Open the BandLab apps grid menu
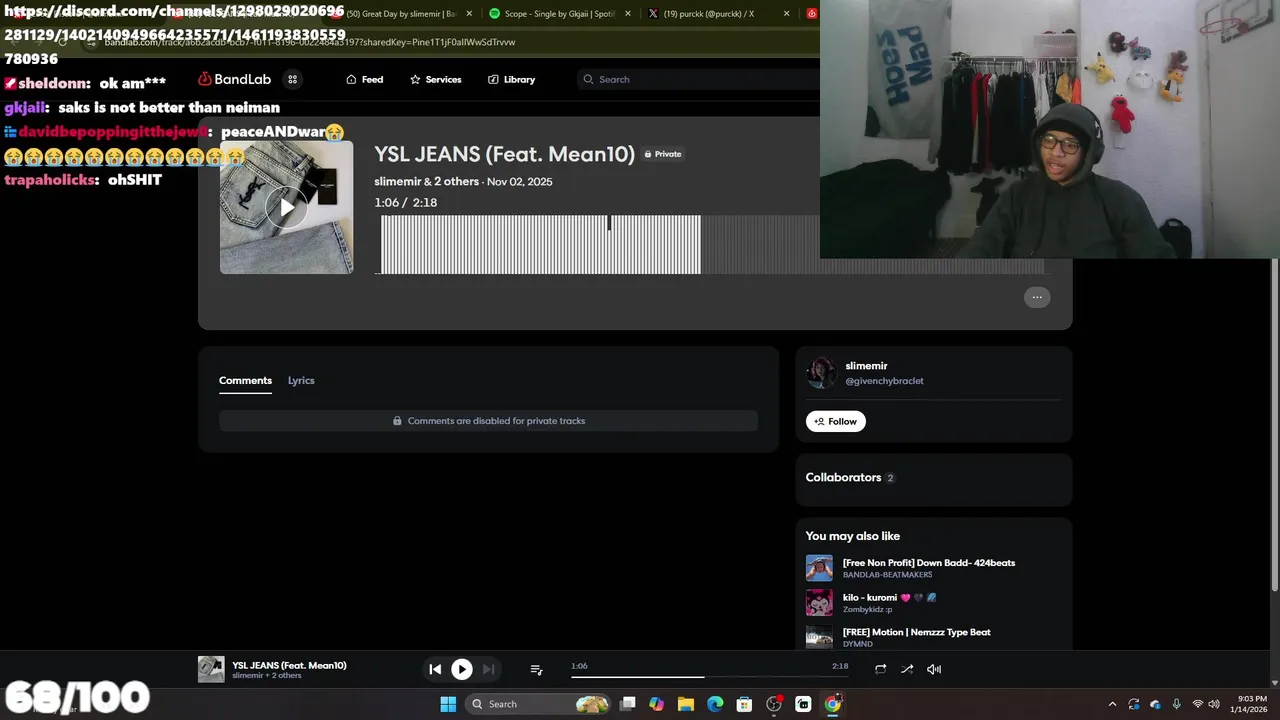The height and width of the screenshot is (720, 1280). (x=293, y=79)
